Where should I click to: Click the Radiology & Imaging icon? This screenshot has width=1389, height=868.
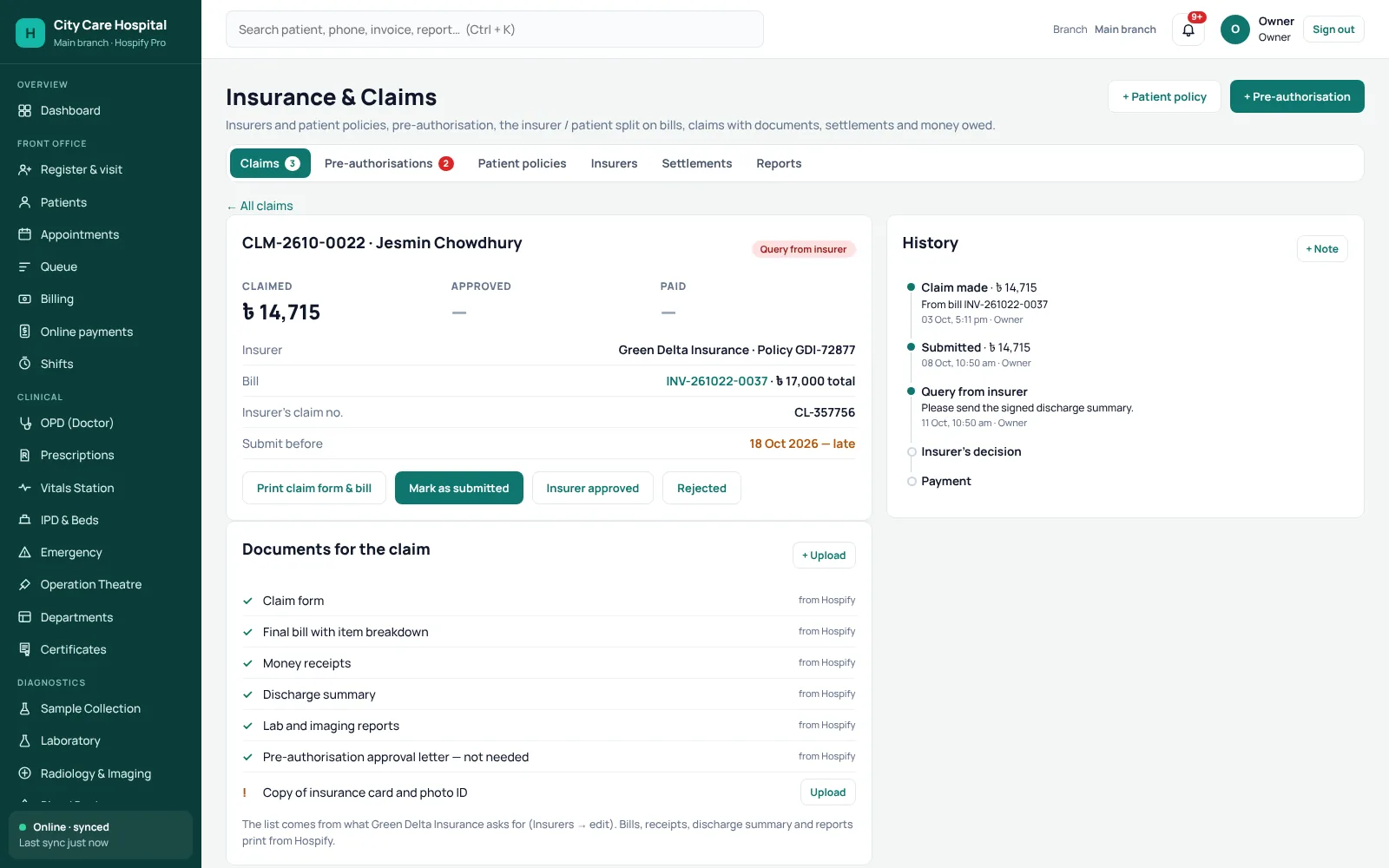(24, 773)
